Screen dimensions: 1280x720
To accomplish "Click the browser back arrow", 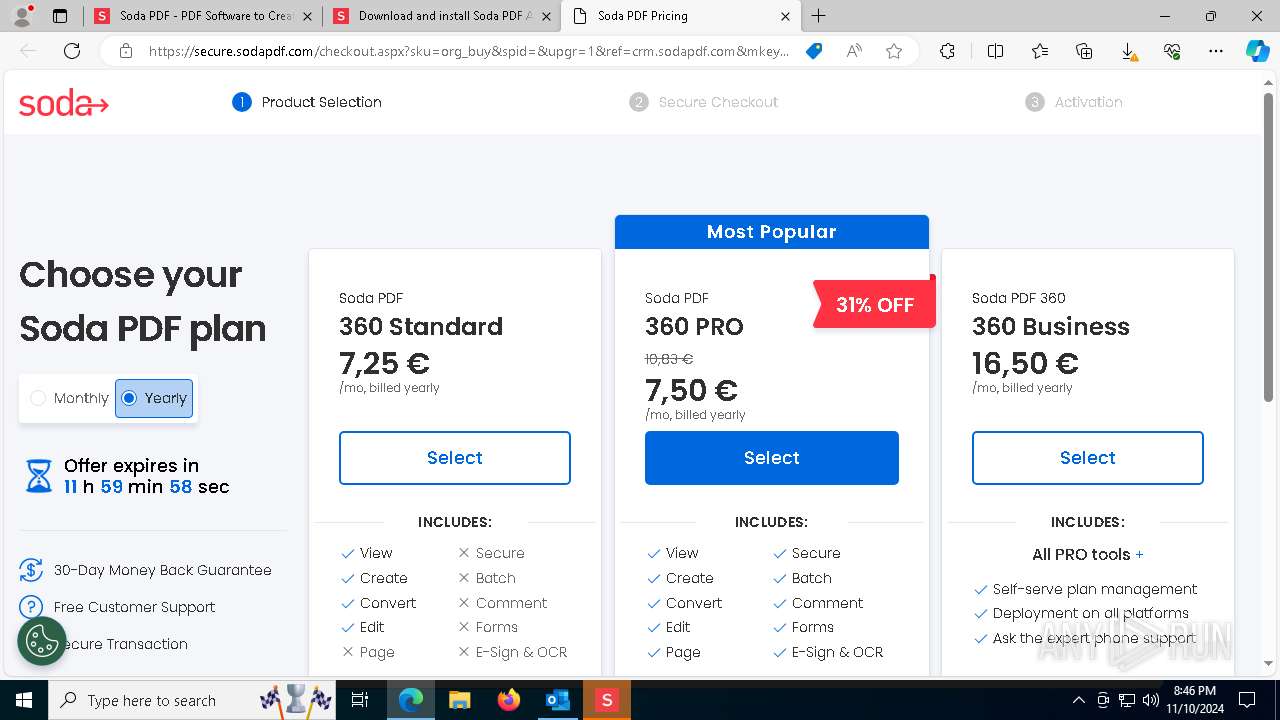I will (28, 51).
